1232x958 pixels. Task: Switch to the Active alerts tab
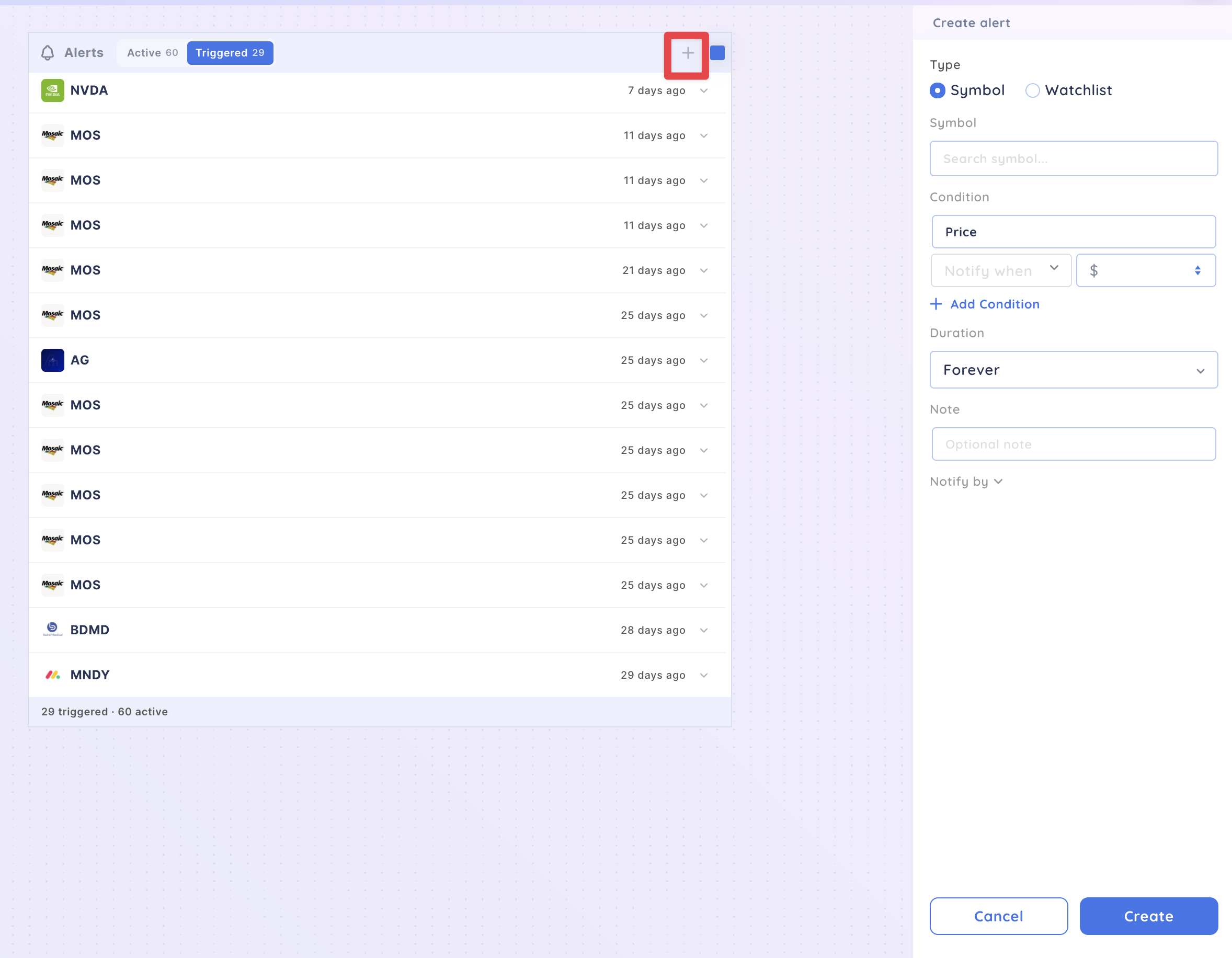(x=152, y=53)
